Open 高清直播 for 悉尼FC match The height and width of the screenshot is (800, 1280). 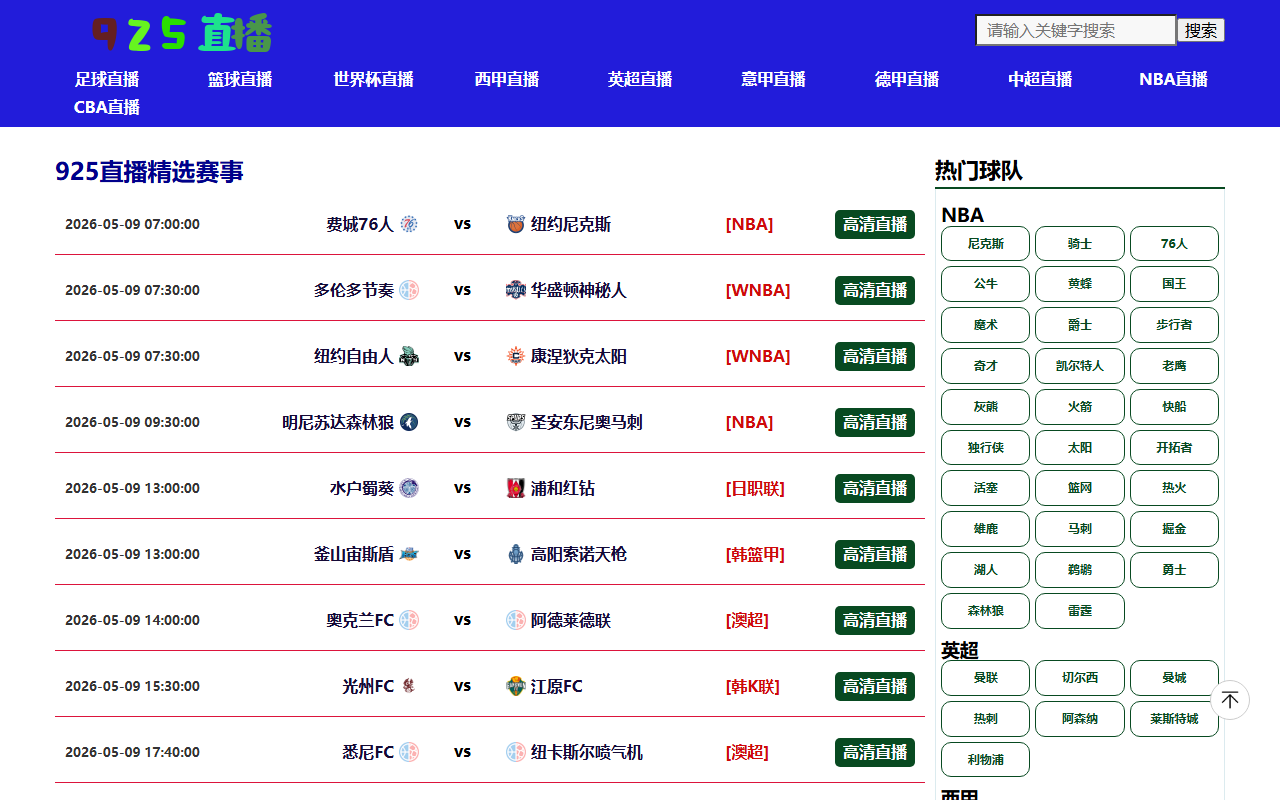(875, 752)
